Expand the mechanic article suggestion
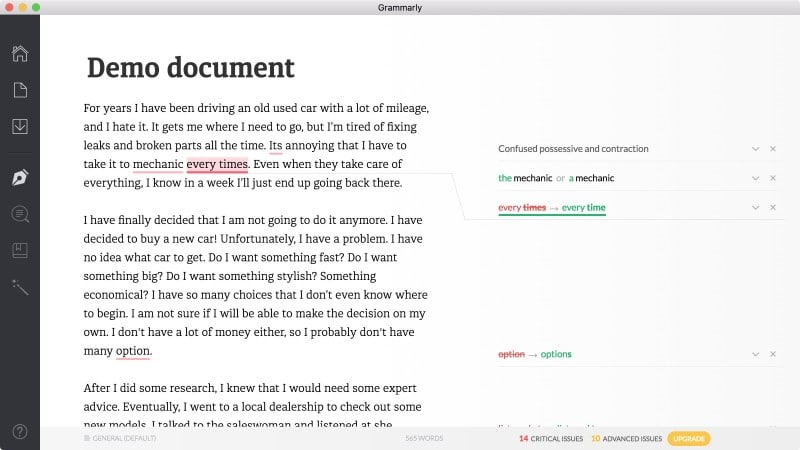This screenshot has height=450, width=800. click(755, 178)
